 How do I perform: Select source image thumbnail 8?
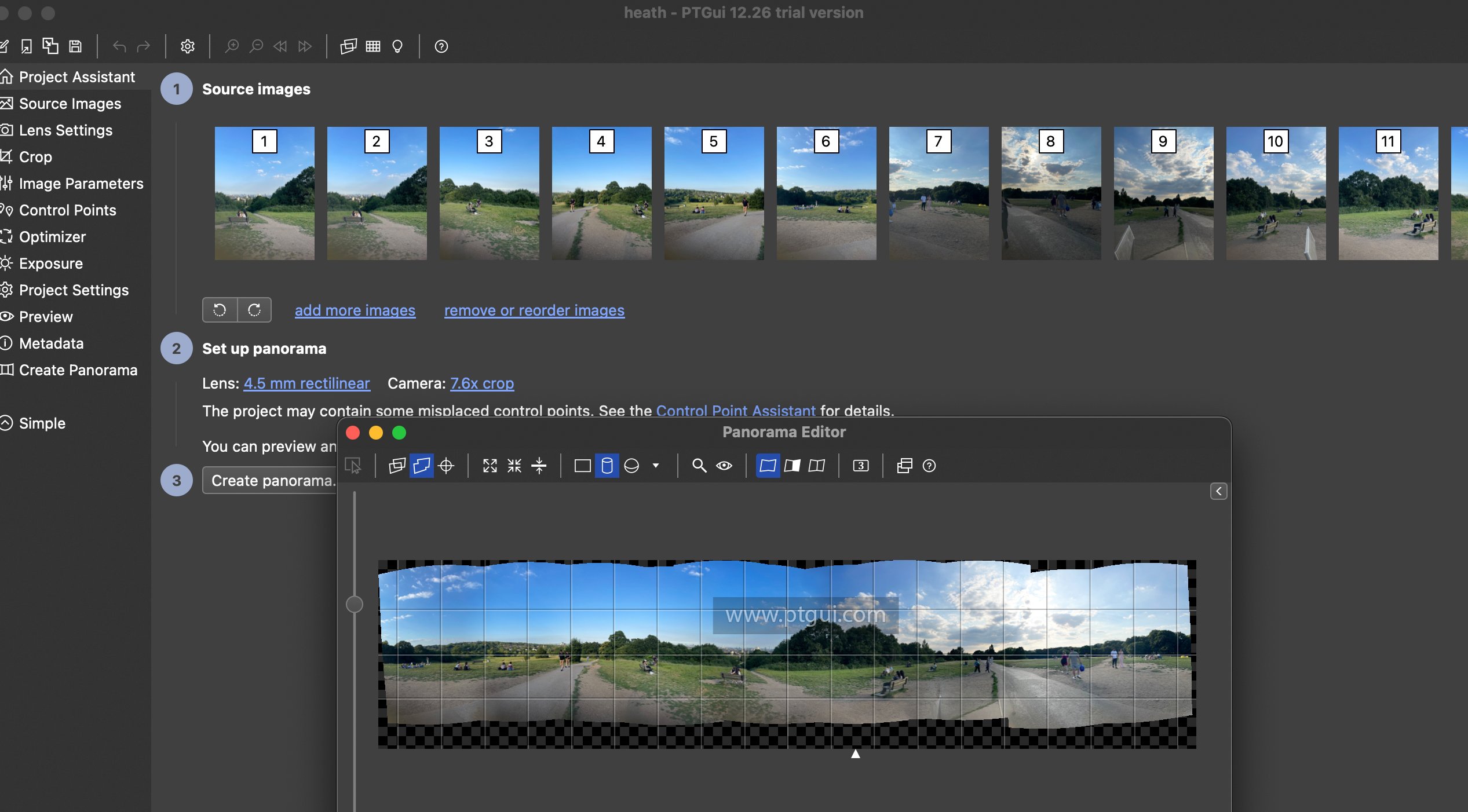pos(1050,193)
